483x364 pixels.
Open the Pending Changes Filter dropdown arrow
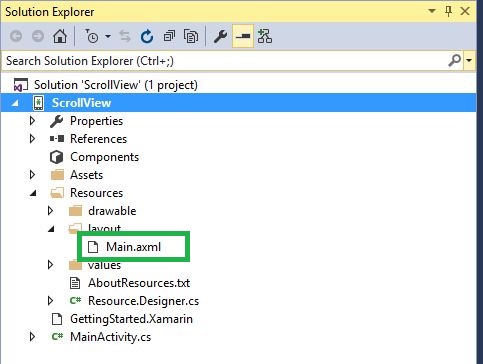click(x=108, y=36)
